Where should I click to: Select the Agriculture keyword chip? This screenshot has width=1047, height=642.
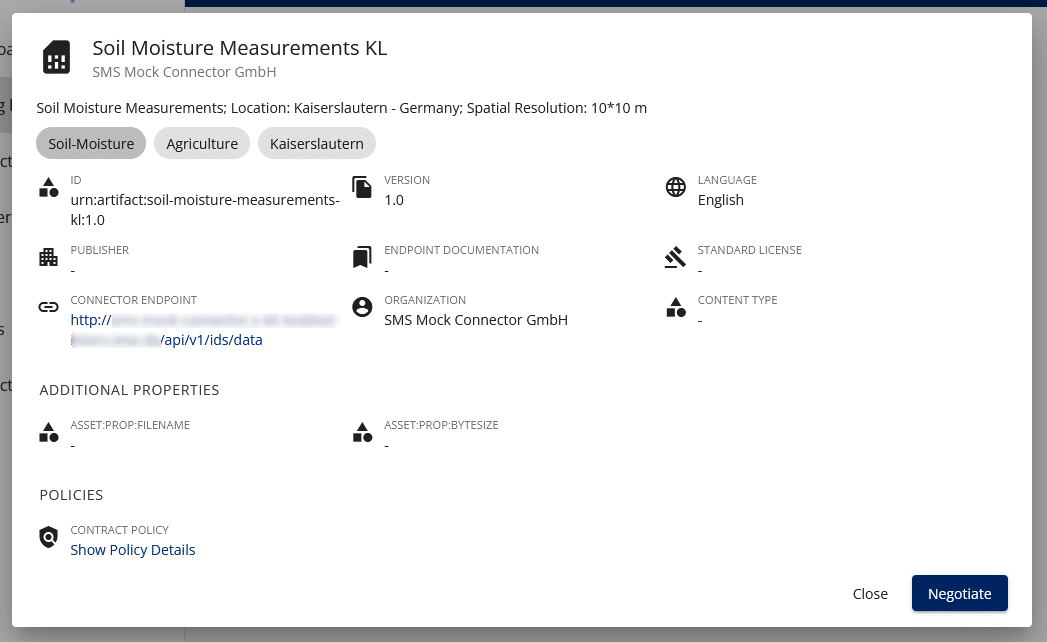point(202,144)
